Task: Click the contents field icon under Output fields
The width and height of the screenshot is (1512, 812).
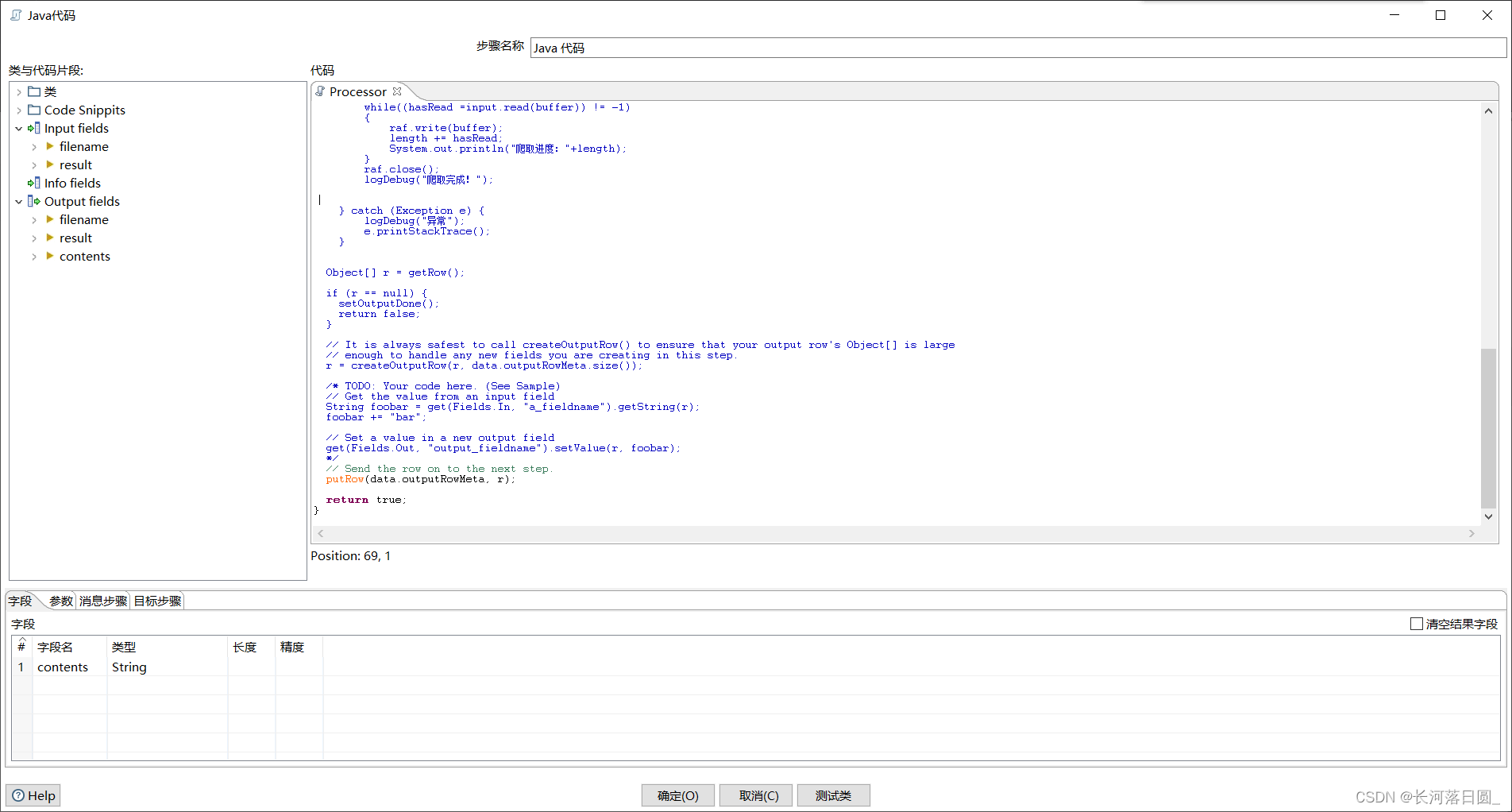Action: click(49, 256)
